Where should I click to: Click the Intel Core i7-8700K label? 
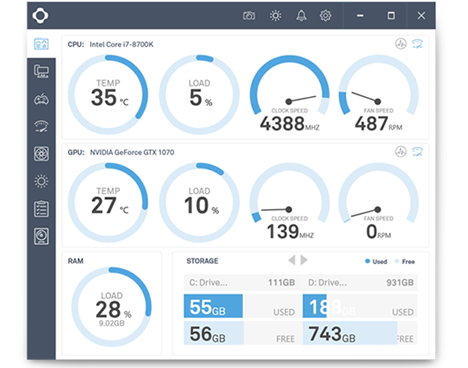click(x=121, y=44)
